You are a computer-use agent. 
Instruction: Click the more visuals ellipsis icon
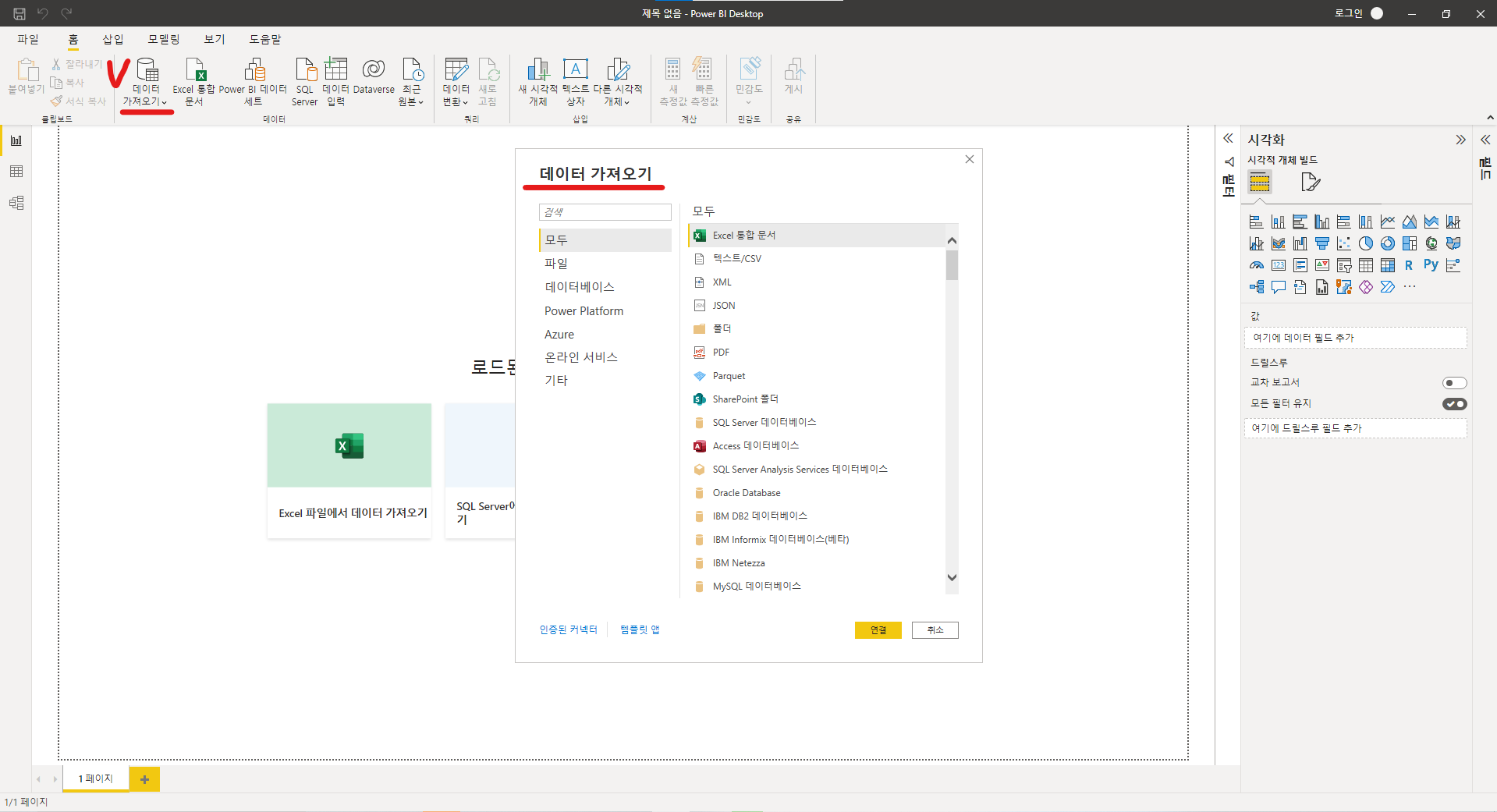pyautogui.click(x=1409, y=287)
